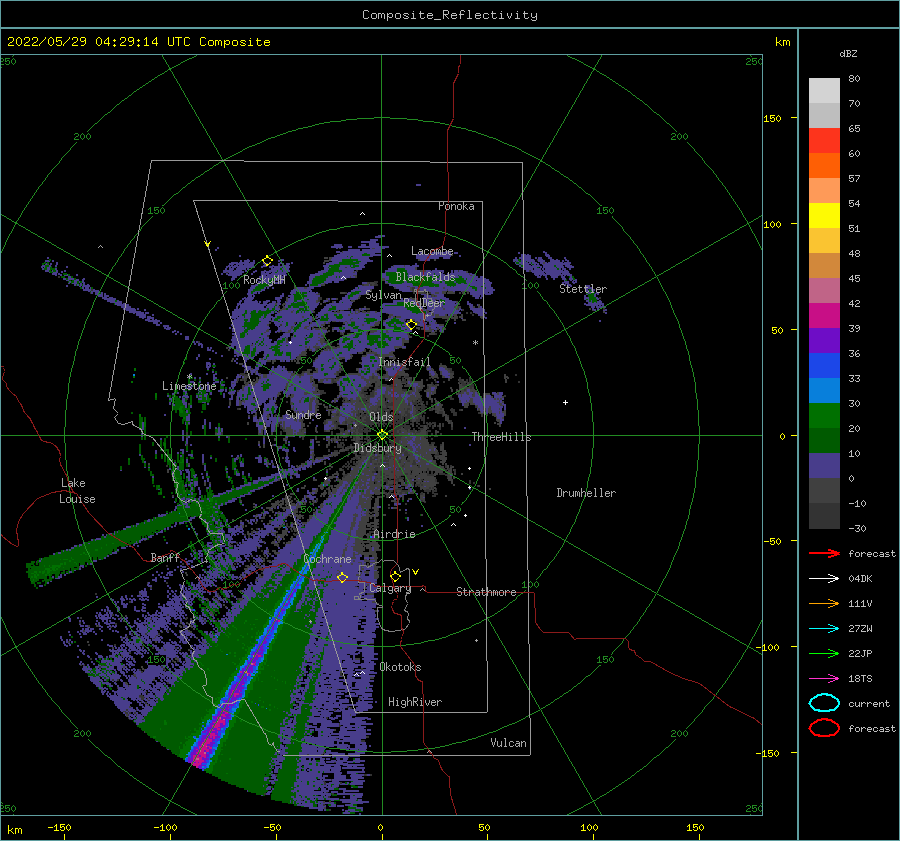Viewport: 900px width, 841px height.
Task: Select the Stettler label
Action: pos(583,289)
